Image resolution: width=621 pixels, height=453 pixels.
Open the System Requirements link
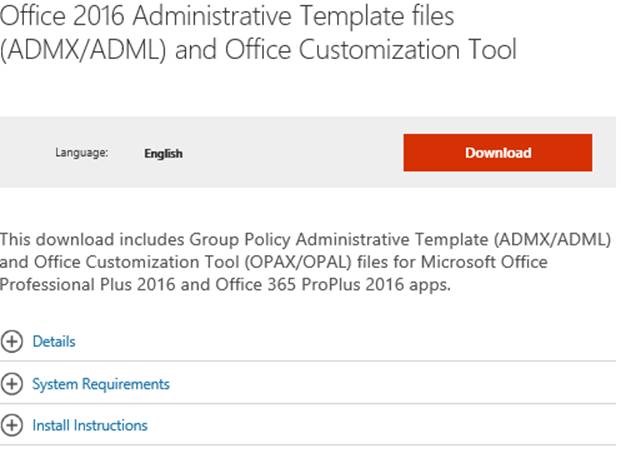pyautogui.click(x=101, y=384)
